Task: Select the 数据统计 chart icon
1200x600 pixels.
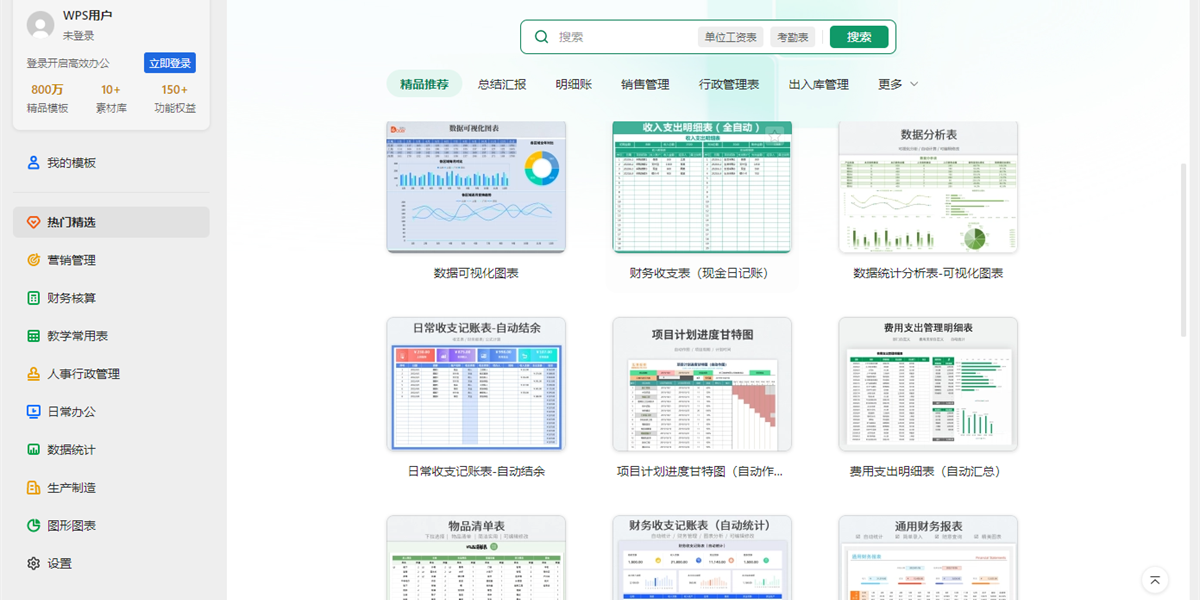Action: (33, 450)
